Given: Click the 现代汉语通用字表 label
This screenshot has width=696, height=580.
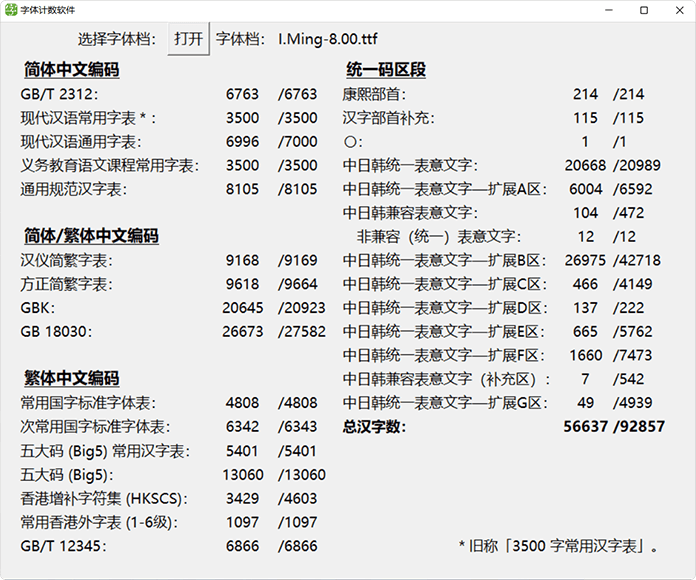Looking at the screenshot, I should tap(81, 142).
